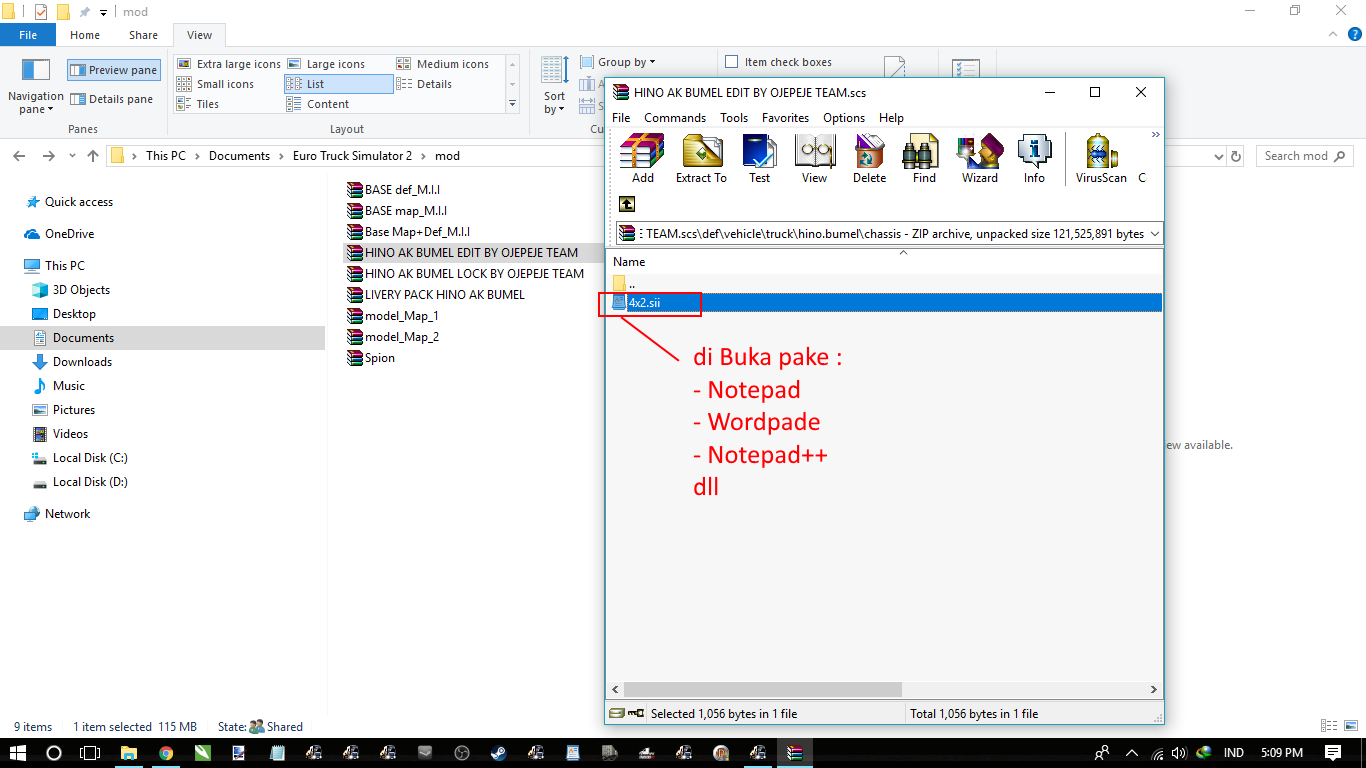Open Task View on taskbar
Screen dimensions: 1366x768
[90, 752]
